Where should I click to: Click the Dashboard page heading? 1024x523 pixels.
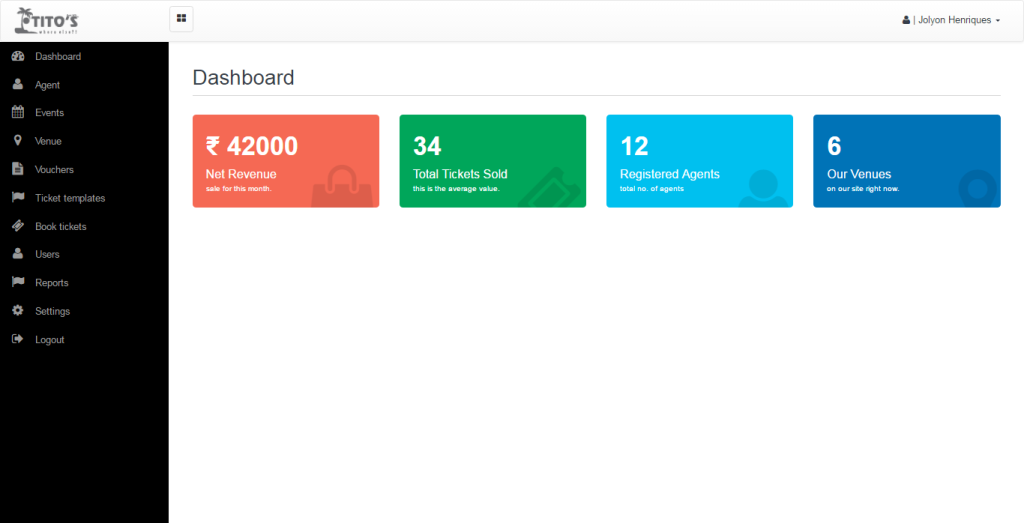[x=243, y=78]
